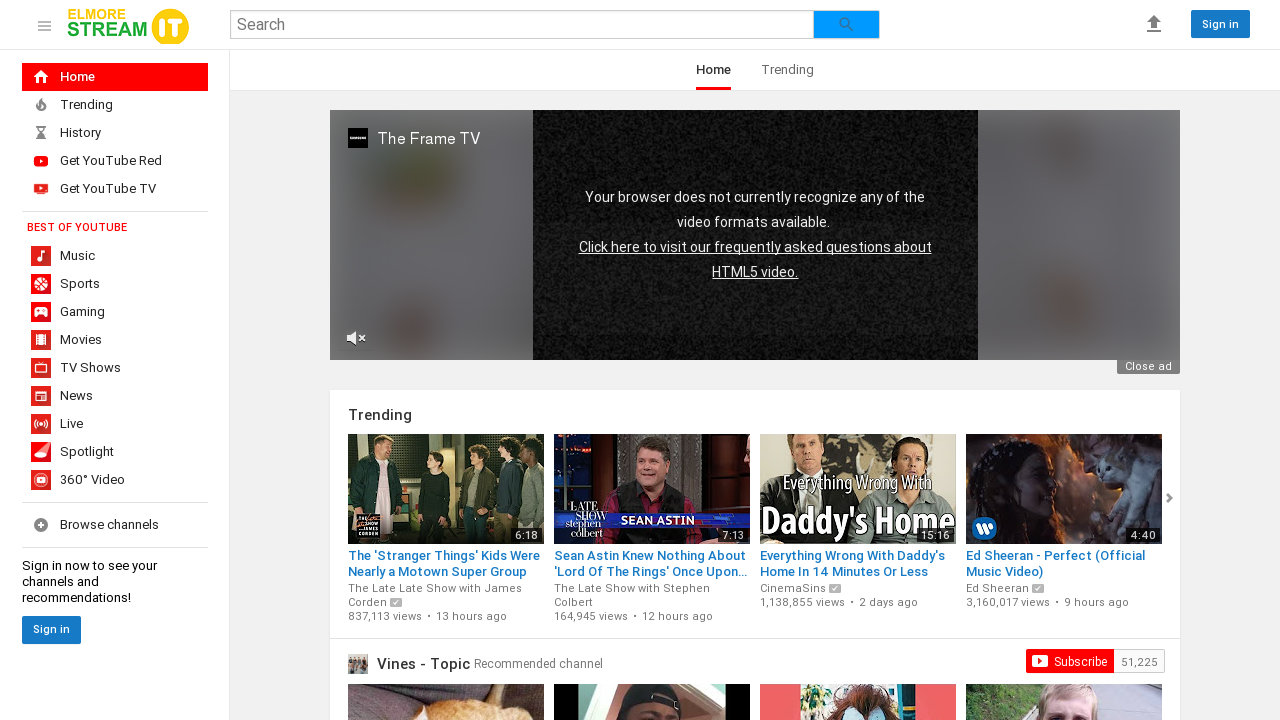Show next Trending videos with arrow

click(x=1169, y=498)
